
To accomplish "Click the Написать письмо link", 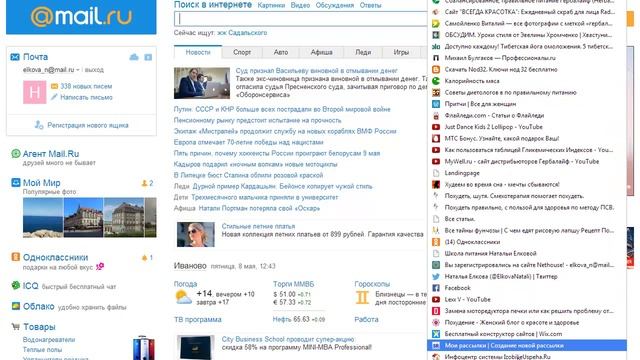I will click(x=86, y=97).
